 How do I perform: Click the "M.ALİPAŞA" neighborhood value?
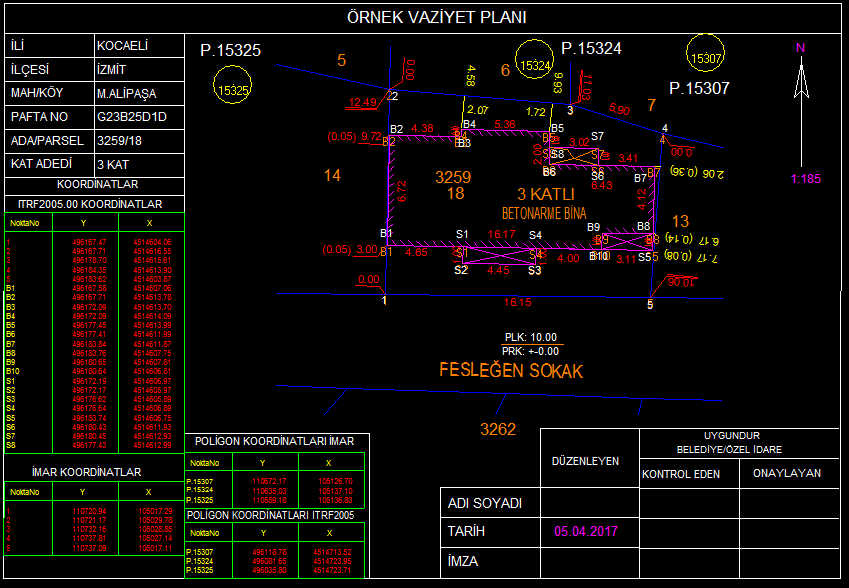[x=127, y=94]
